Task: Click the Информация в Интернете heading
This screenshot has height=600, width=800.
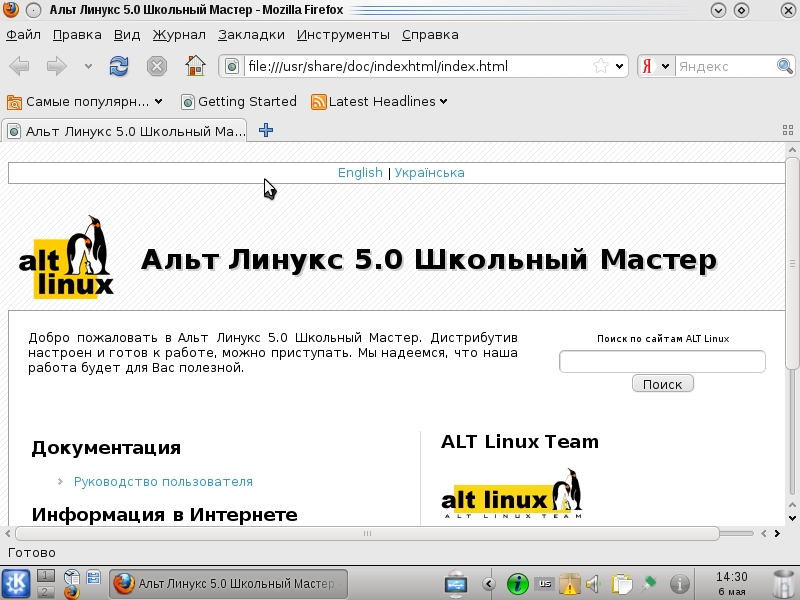Action: pyautogui.click(x=164, y=514)
